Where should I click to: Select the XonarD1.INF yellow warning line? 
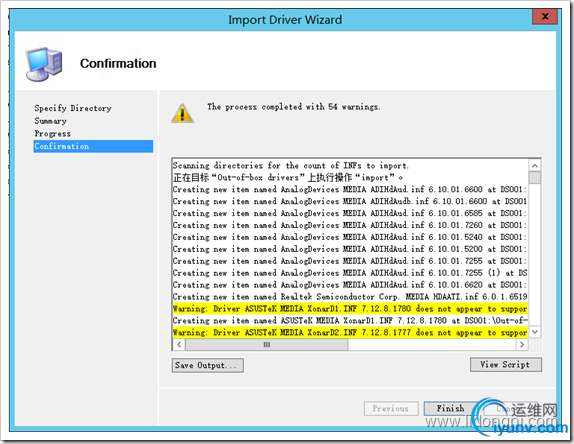[350, 309]
